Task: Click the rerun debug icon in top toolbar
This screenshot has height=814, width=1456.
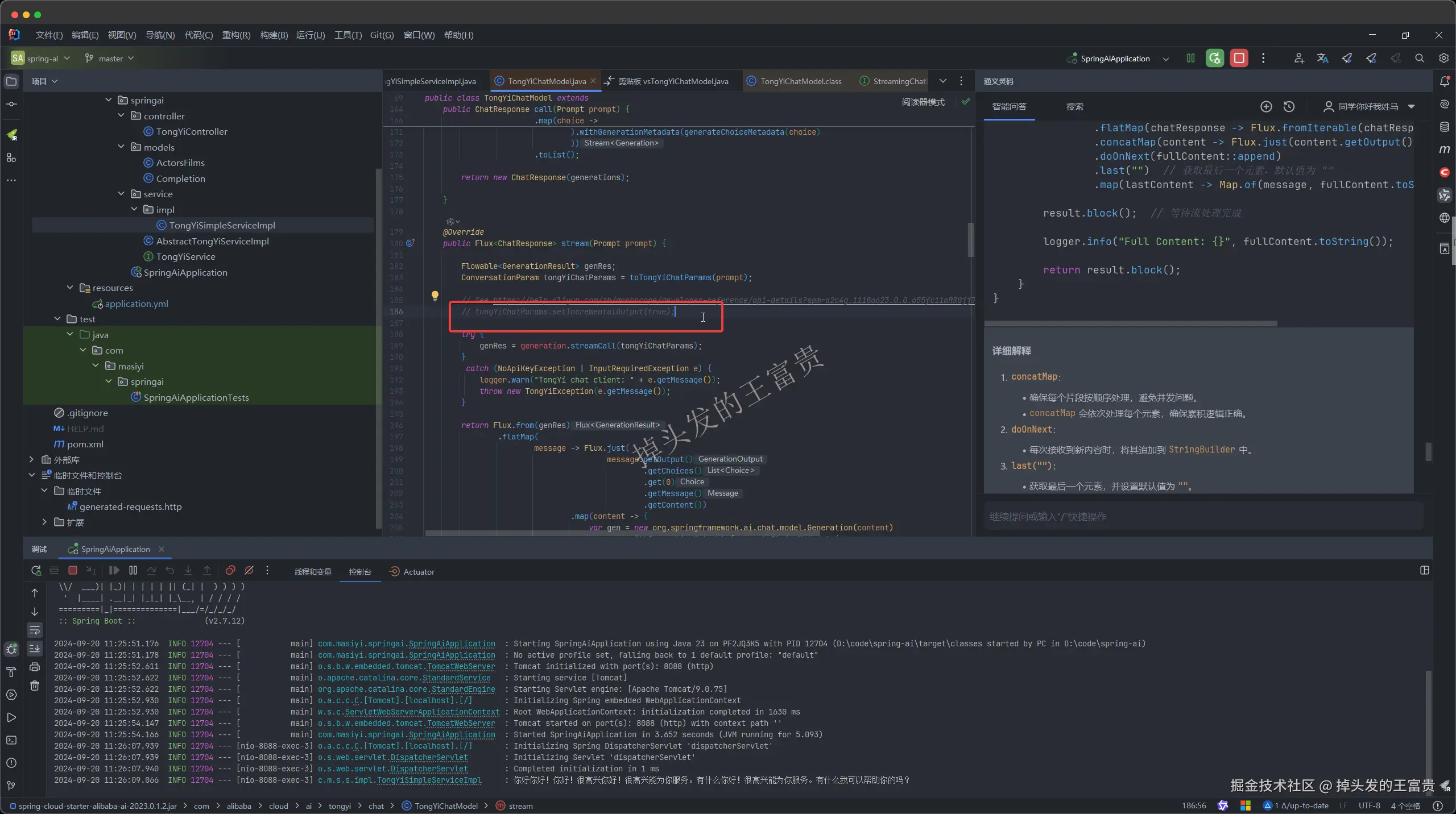Action: [x=1214, y=58]
